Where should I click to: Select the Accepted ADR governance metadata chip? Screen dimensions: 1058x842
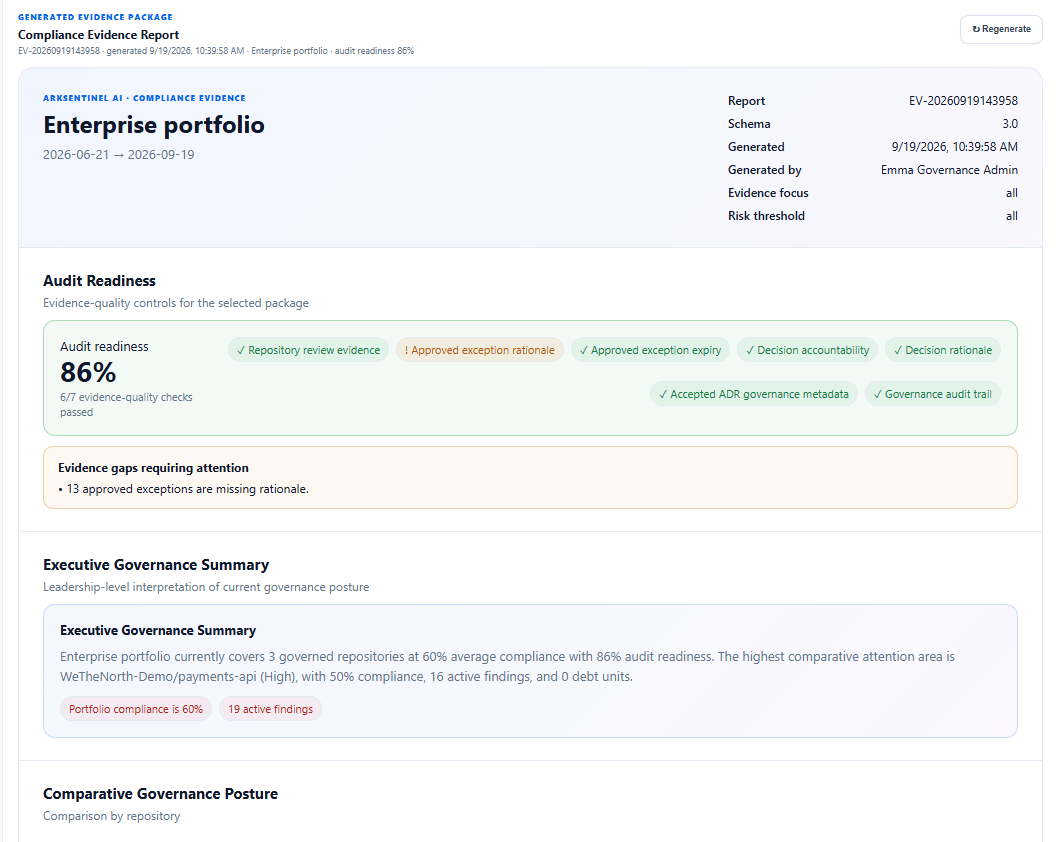pyautogui.click(x=754, y=394)
